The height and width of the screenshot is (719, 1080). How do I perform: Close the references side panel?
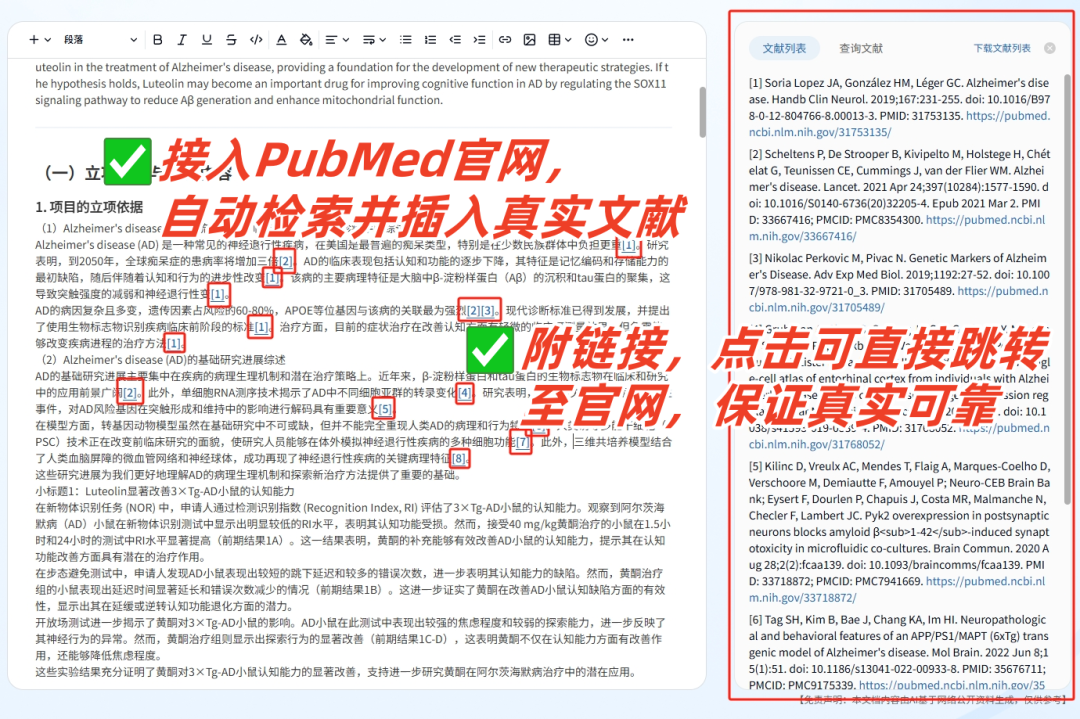(x=1050, y=48)
